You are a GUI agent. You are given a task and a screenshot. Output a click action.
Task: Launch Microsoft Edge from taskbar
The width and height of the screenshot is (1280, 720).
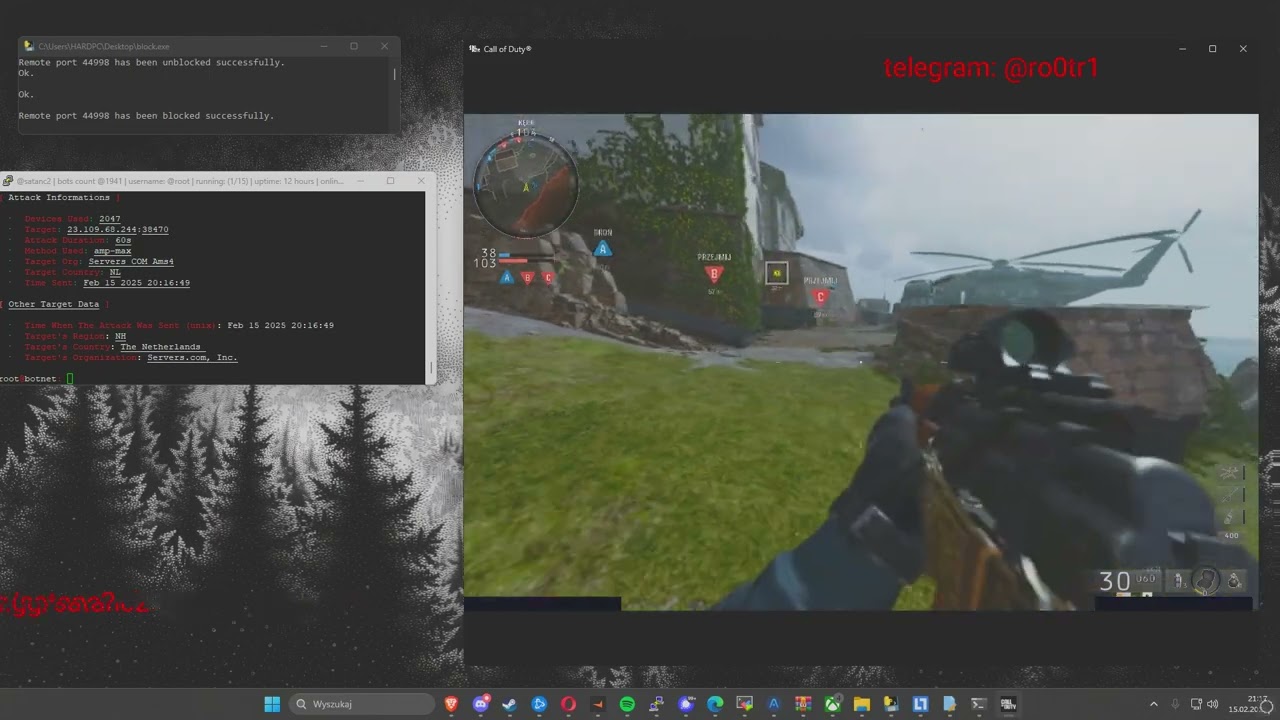pos(715,704)
